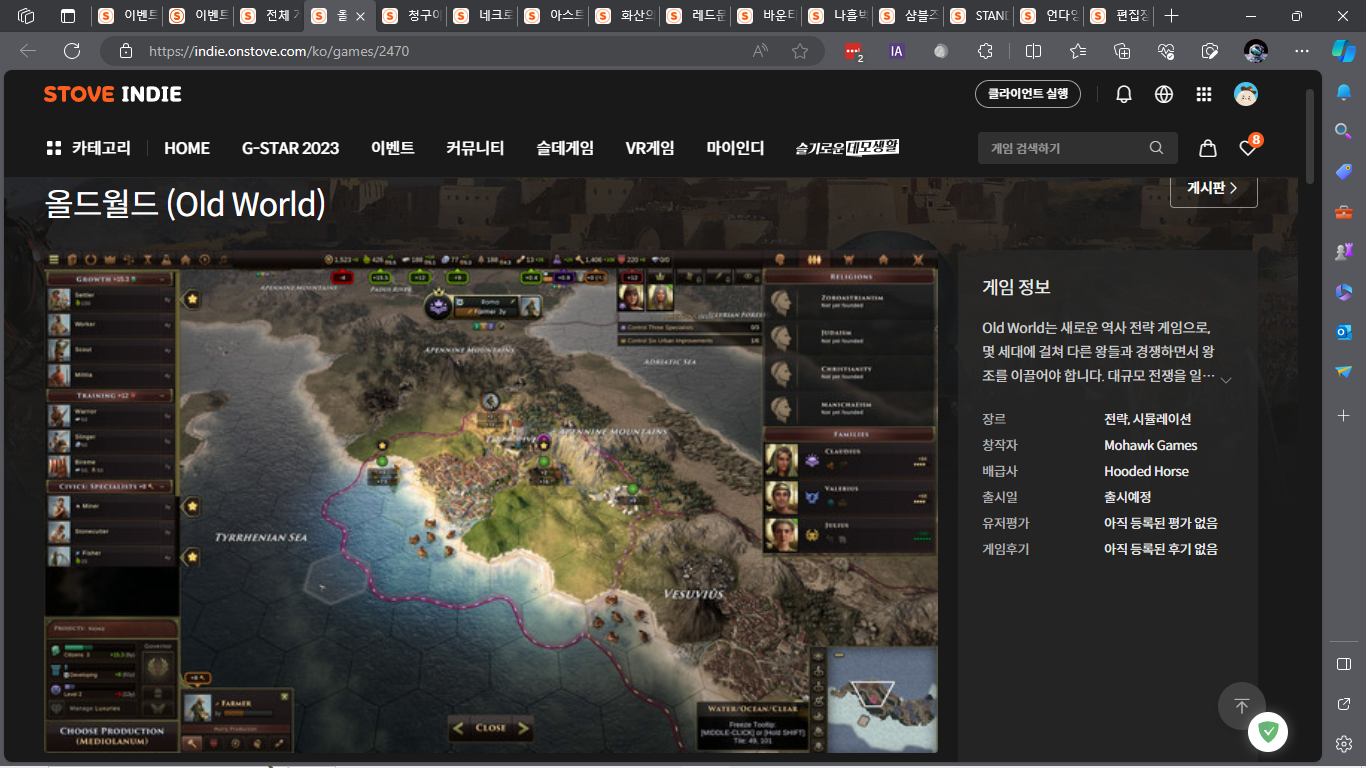The height and width of the screenshot is (768, 1366).
Task: Click the globe language icon
Action: 1164,94
